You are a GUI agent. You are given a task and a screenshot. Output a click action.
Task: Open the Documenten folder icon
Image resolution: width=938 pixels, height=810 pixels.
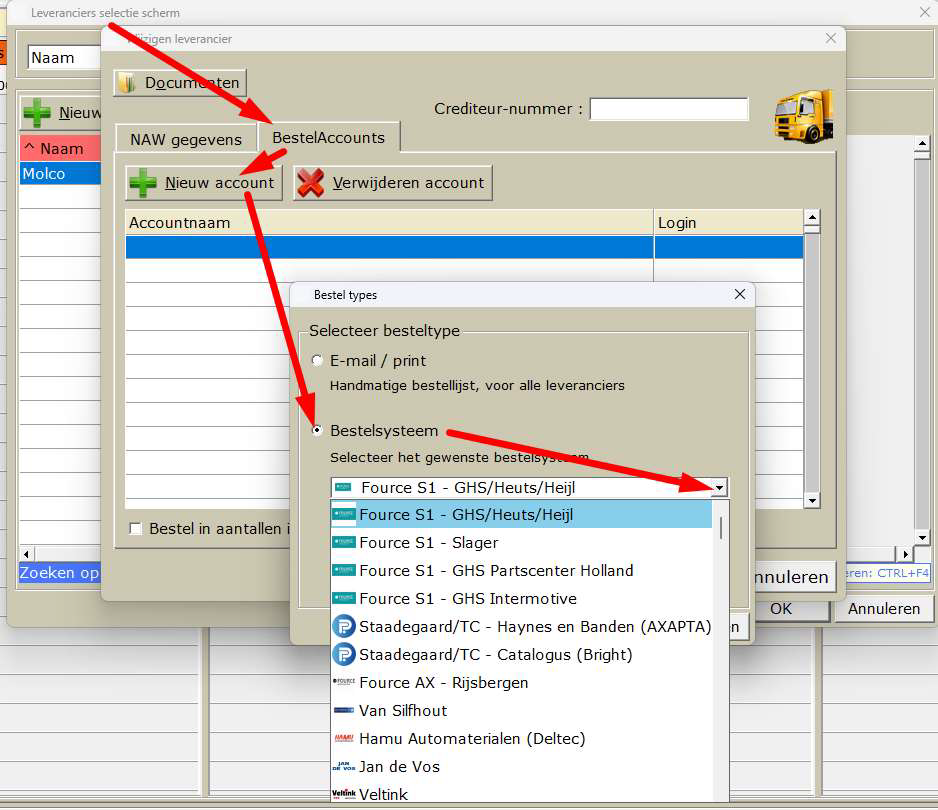(x=127, y=83)
